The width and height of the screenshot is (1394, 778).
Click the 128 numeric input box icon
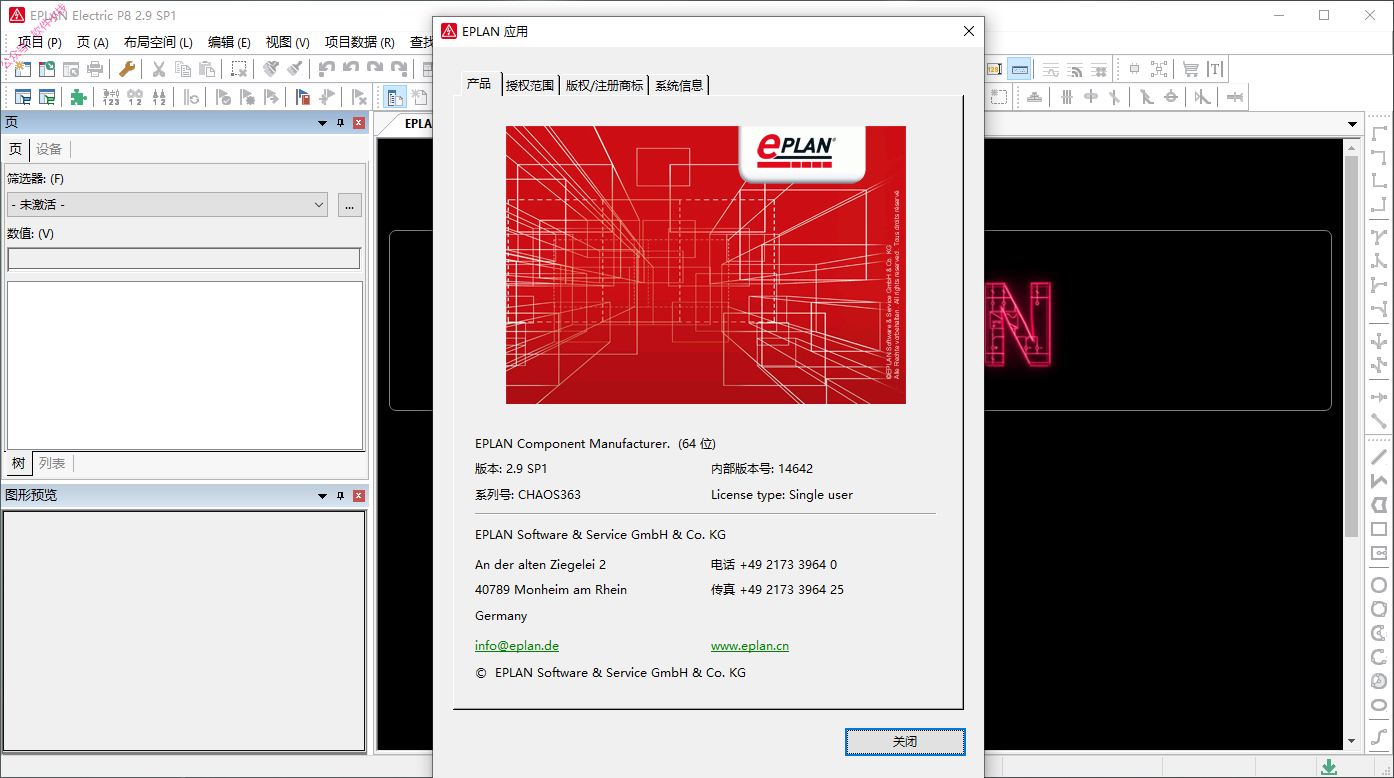coord(994,69)
